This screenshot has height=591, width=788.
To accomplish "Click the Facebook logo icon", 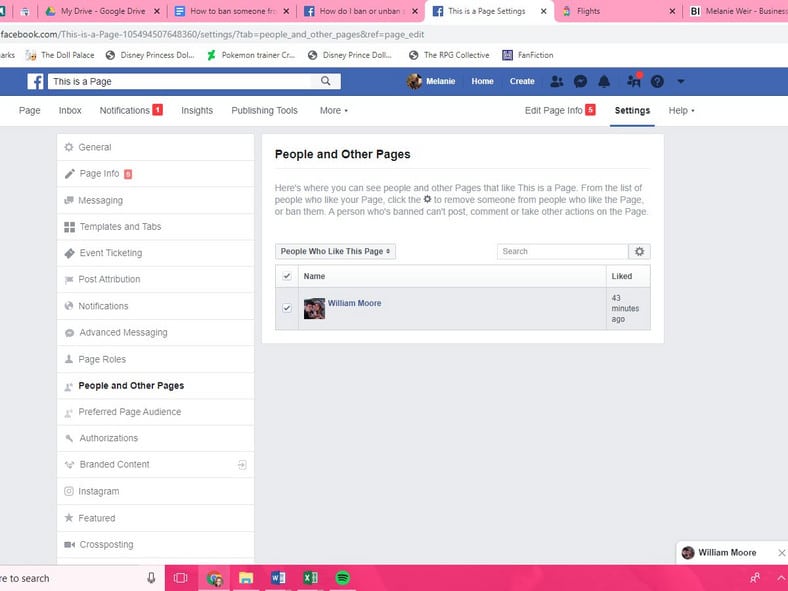I will tap(35, 81).
